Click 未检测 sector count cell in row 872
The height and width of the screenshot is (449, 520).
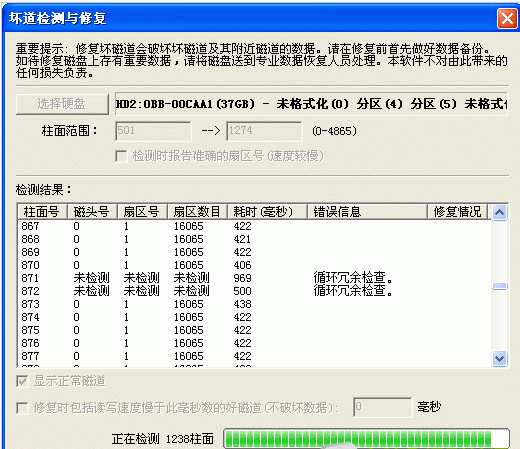191,291
